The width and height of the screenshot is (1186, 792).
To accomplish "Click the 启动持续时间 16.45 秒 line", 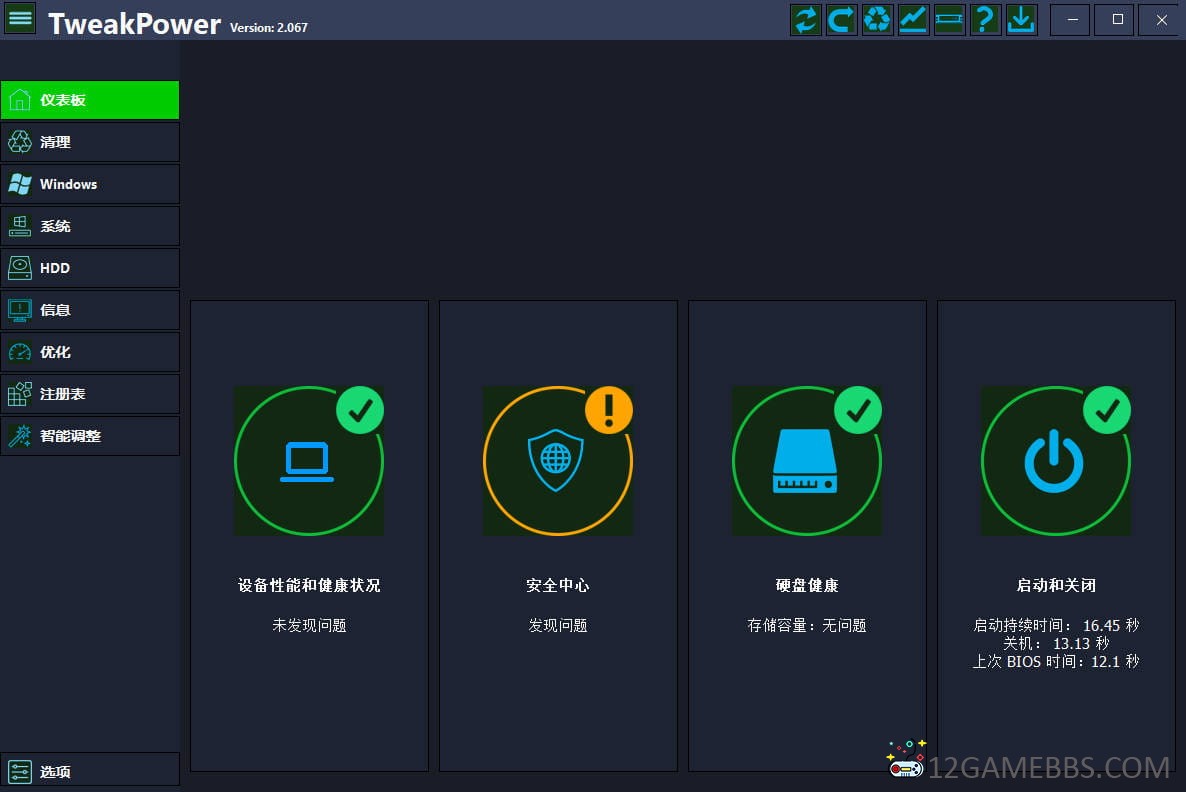I will 1056,626.
